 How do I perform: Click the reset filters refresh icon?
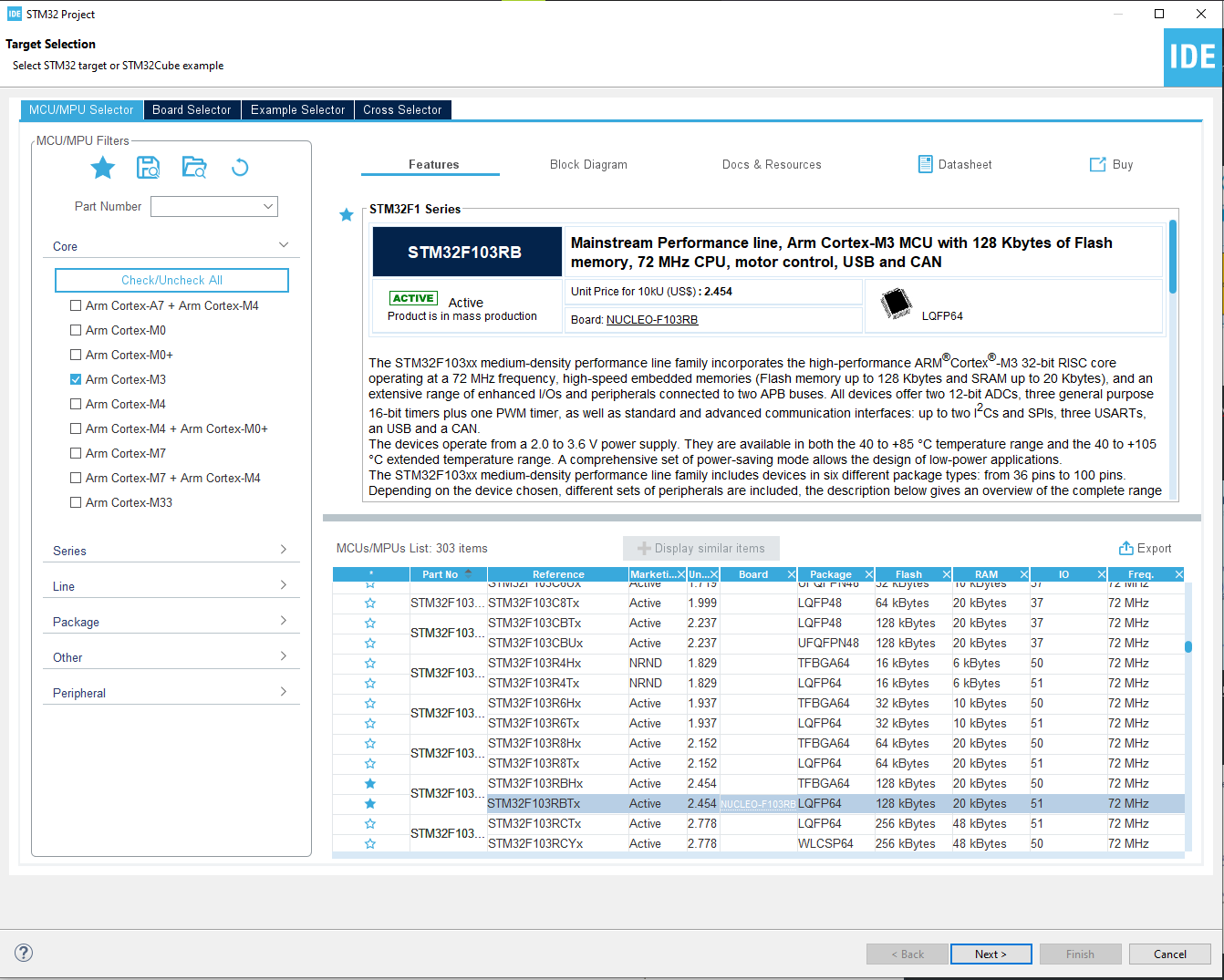pos(240,168)
